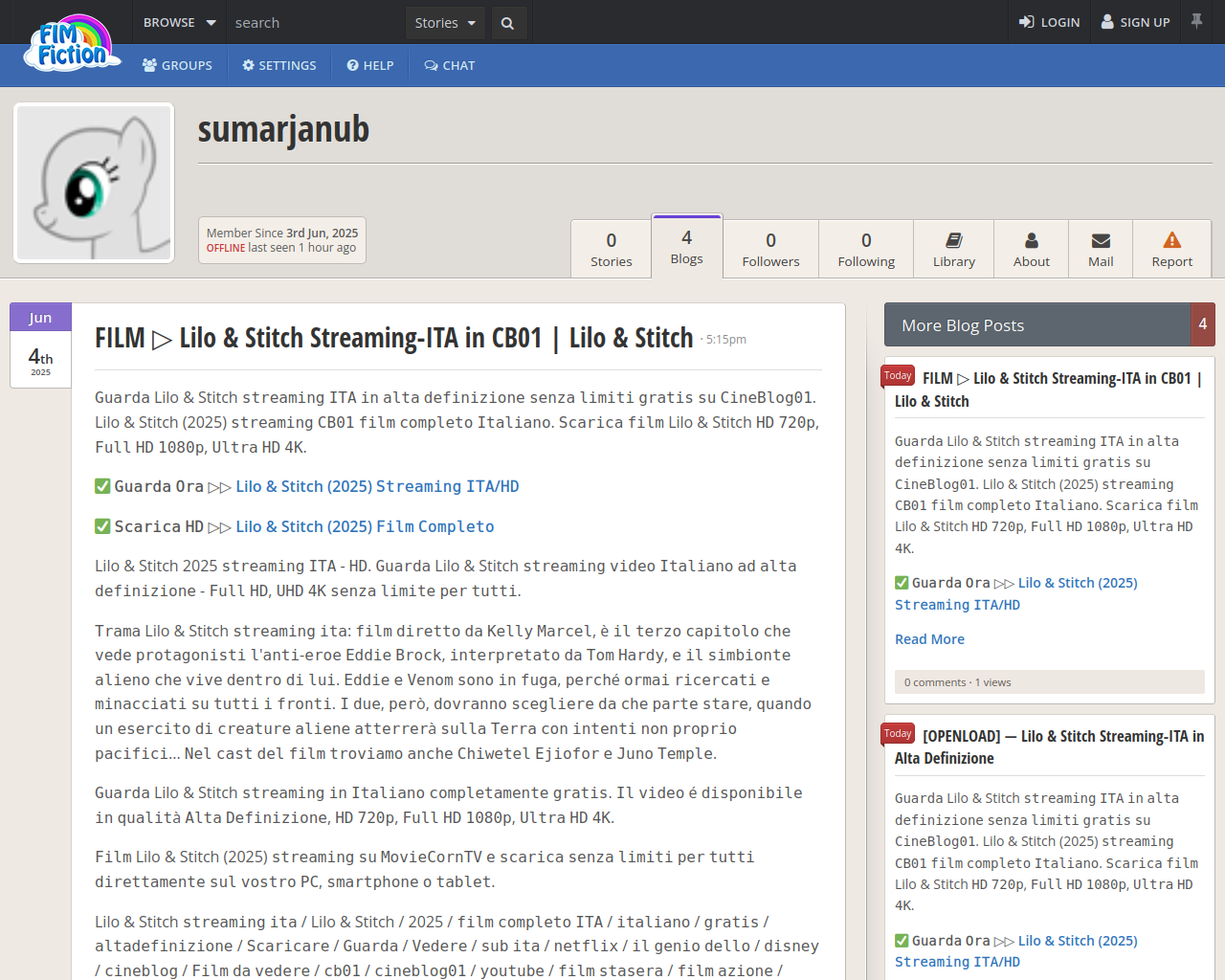Click the More Blog Posts header

click(x=1036, y=325)
